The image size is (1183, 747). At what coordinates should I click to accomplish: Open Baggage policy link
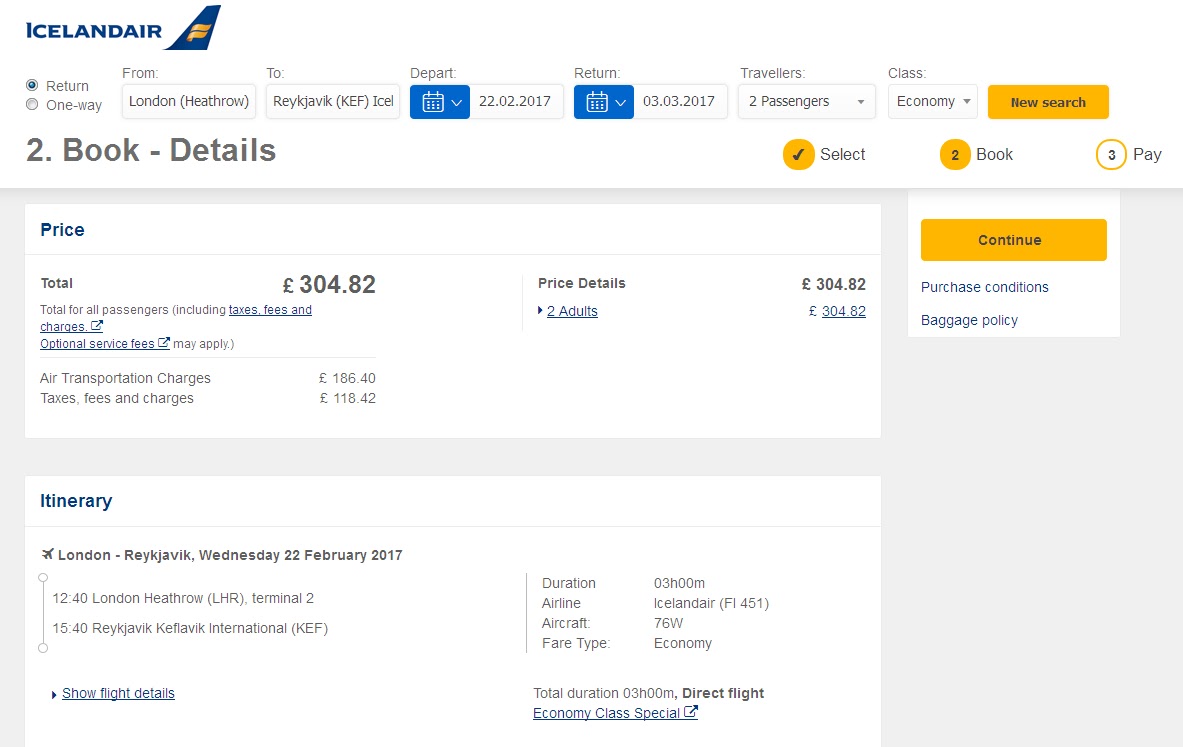click(x=969, y=320)
